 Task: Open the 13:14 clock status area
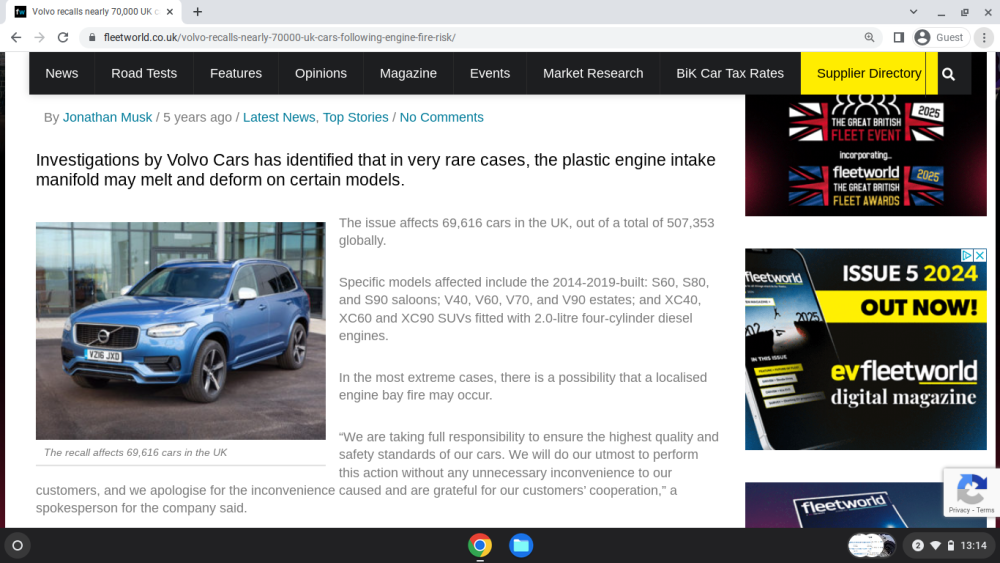[x=973, y=546]
